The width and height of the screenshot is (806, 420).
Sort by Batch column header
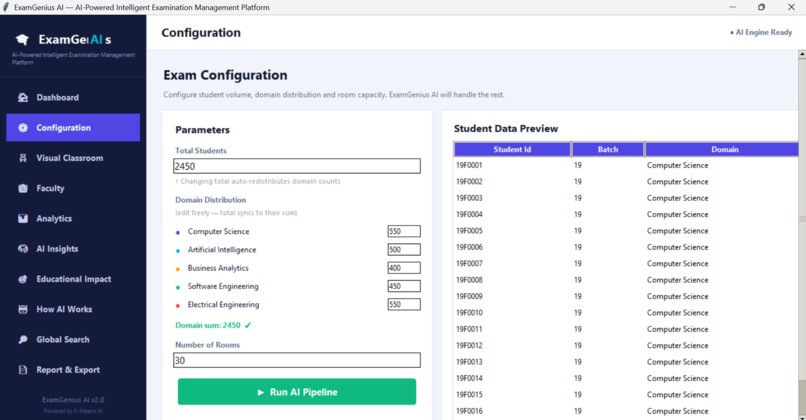tap(608, 149)
